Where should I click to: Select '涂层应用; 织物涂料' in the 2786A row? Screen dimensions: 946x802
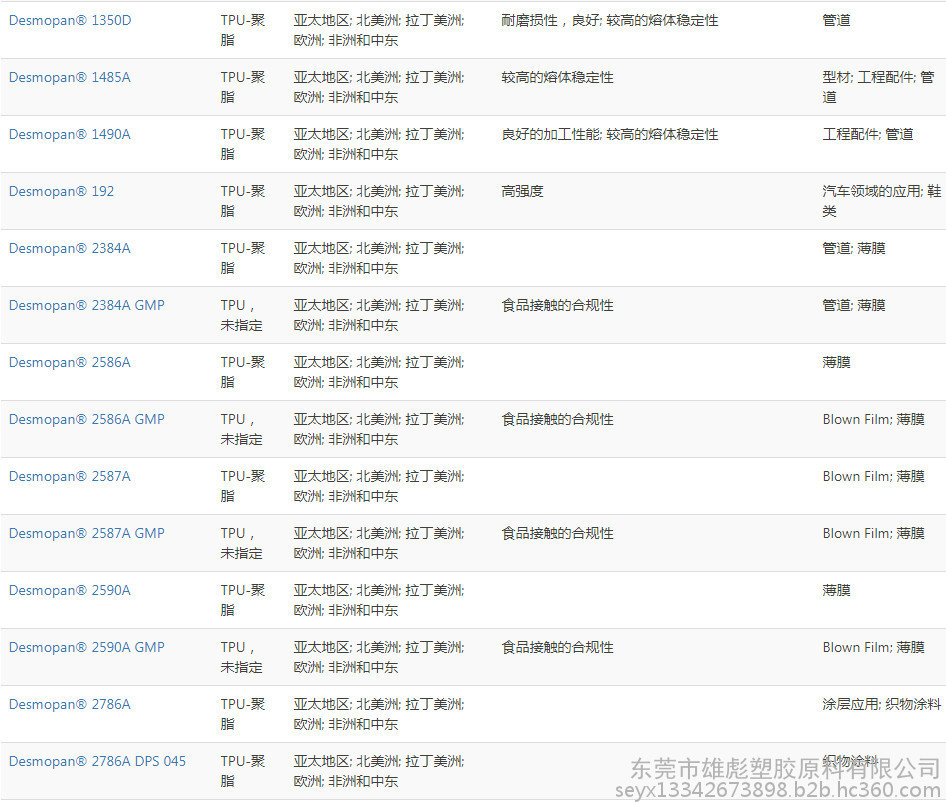pyautogui.click(x=881, y=705)
